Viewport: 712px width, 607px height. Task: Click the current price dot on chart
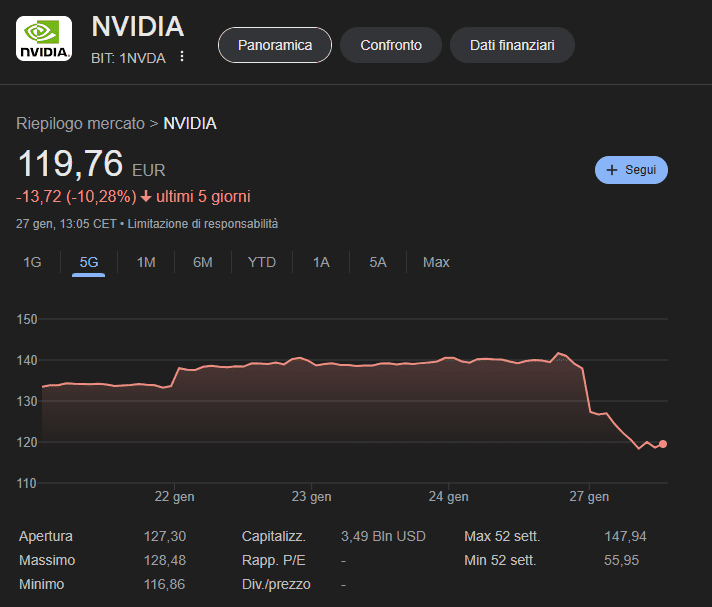[663, 444]
